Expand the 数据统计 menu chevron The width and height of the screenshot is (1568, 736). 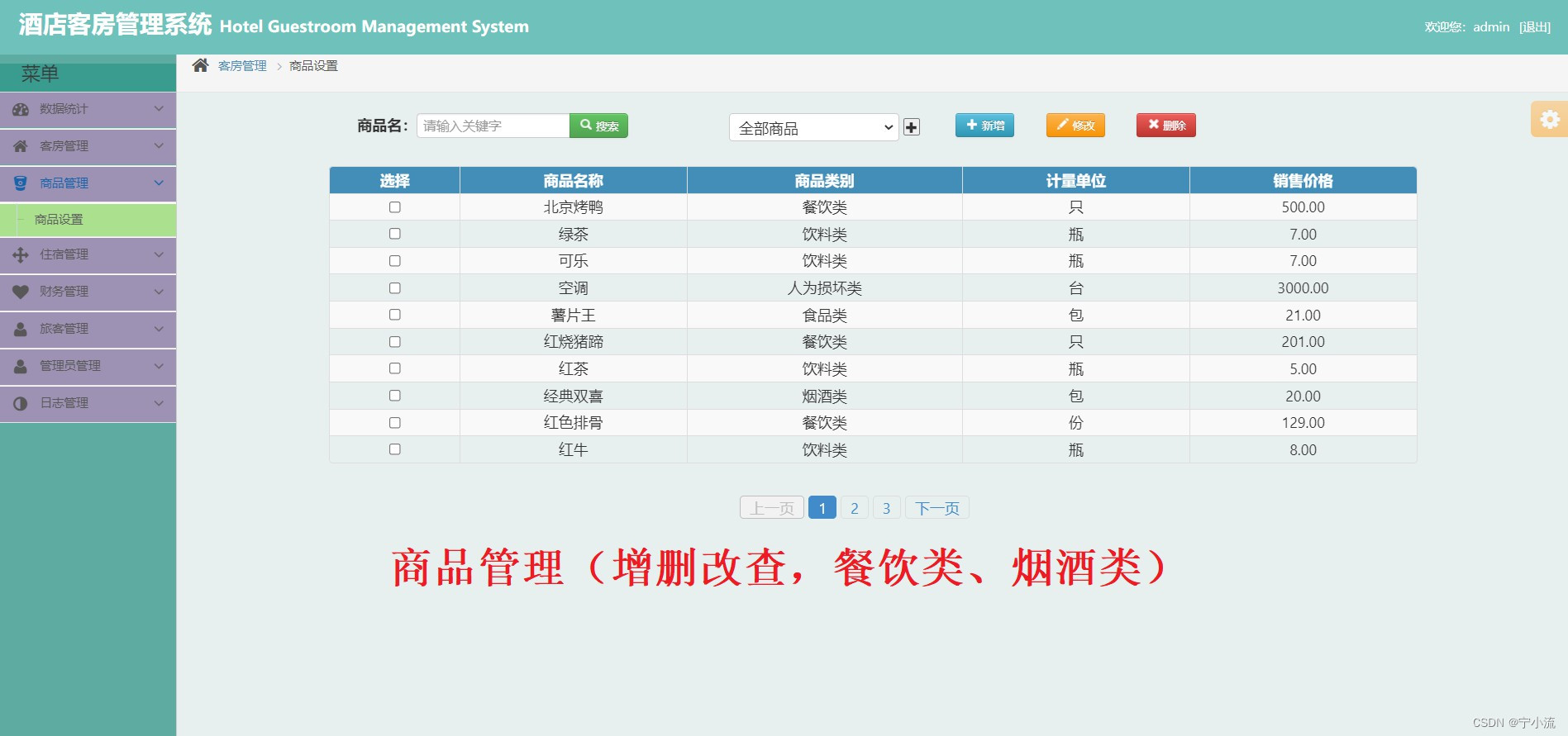tap(159, 108)
